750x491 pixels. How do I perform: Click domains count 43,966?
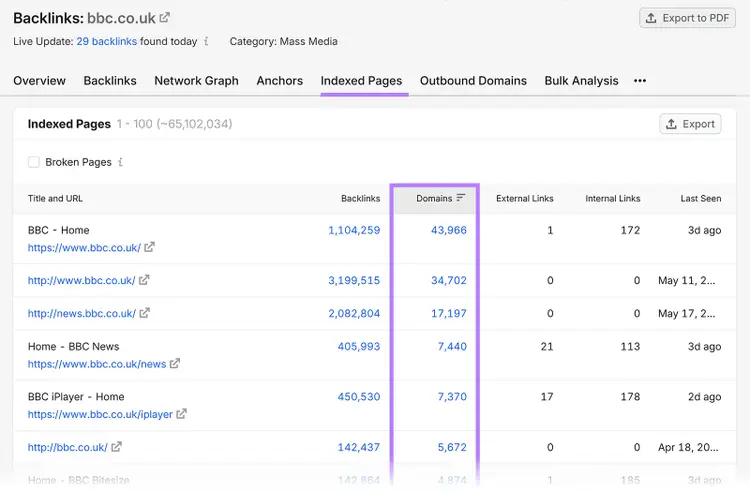(x=449, y=230)
